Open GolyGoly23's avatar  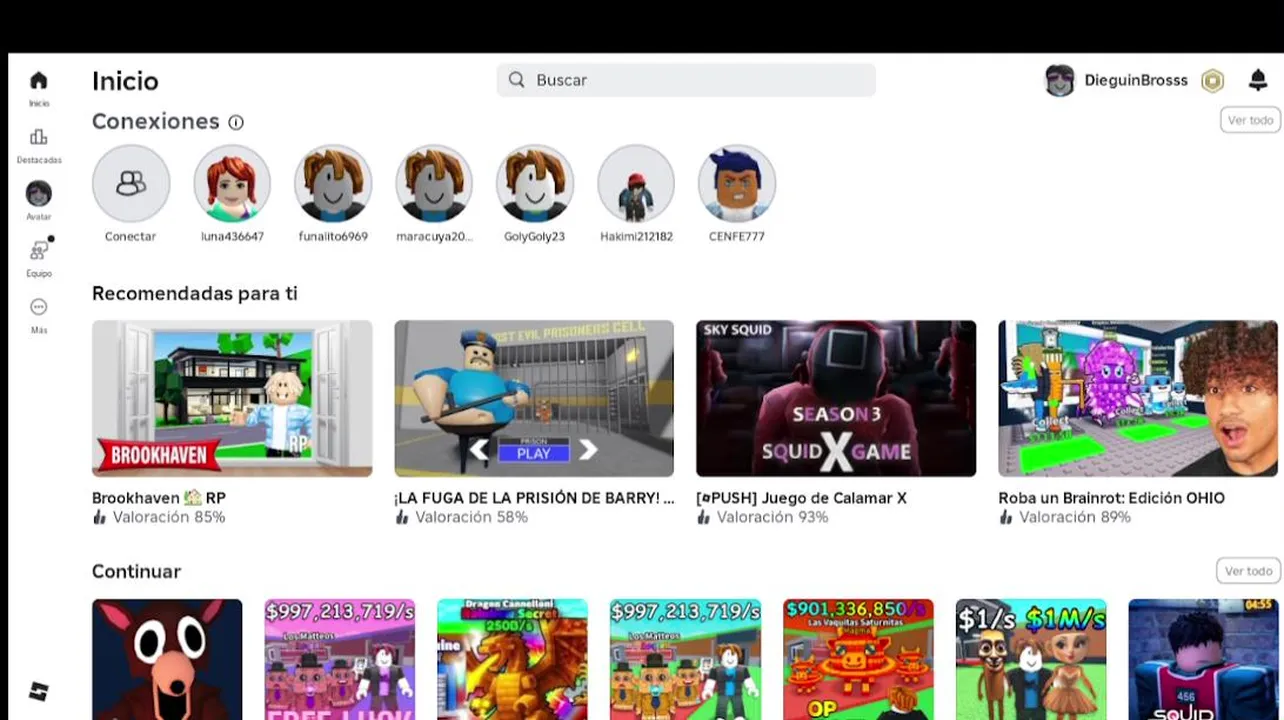(x=535, y=183)
